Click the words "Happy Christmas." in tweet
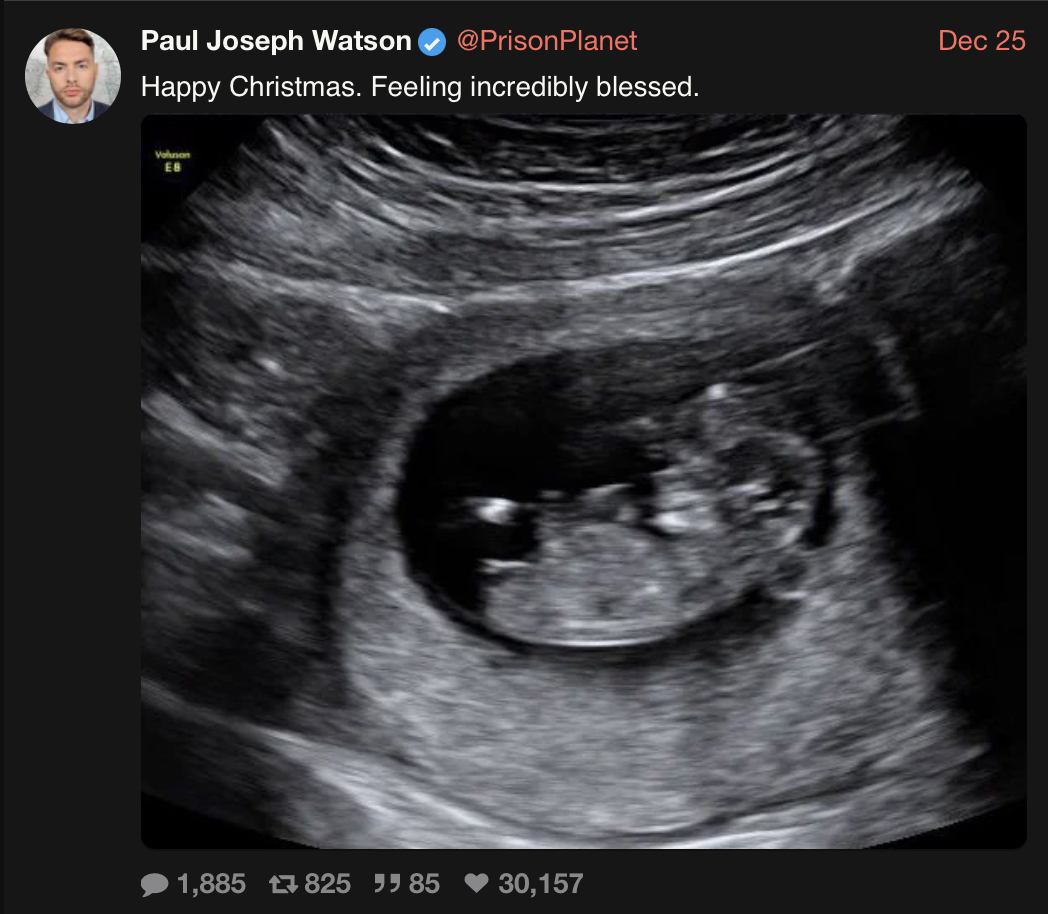 tap(251, 88)
